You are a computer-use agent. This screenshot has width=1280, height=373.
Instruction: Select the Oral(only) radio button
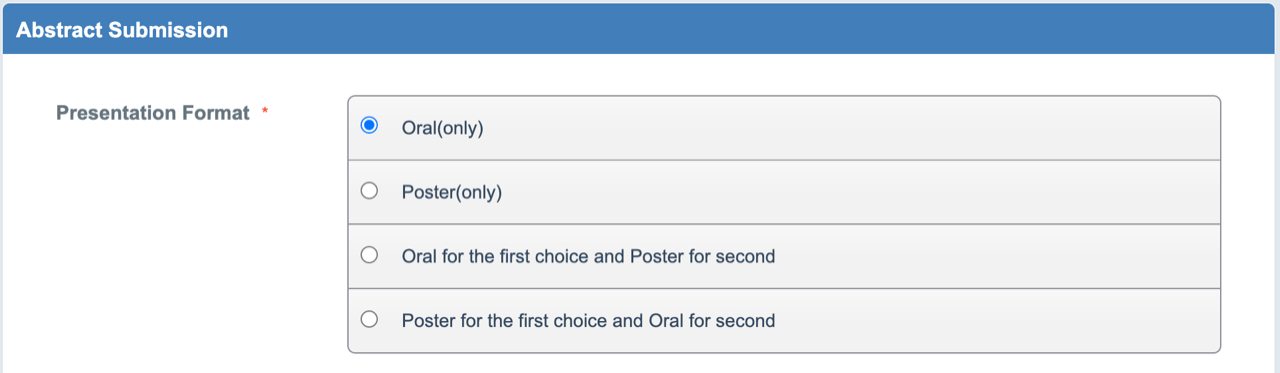click(369, 126)
